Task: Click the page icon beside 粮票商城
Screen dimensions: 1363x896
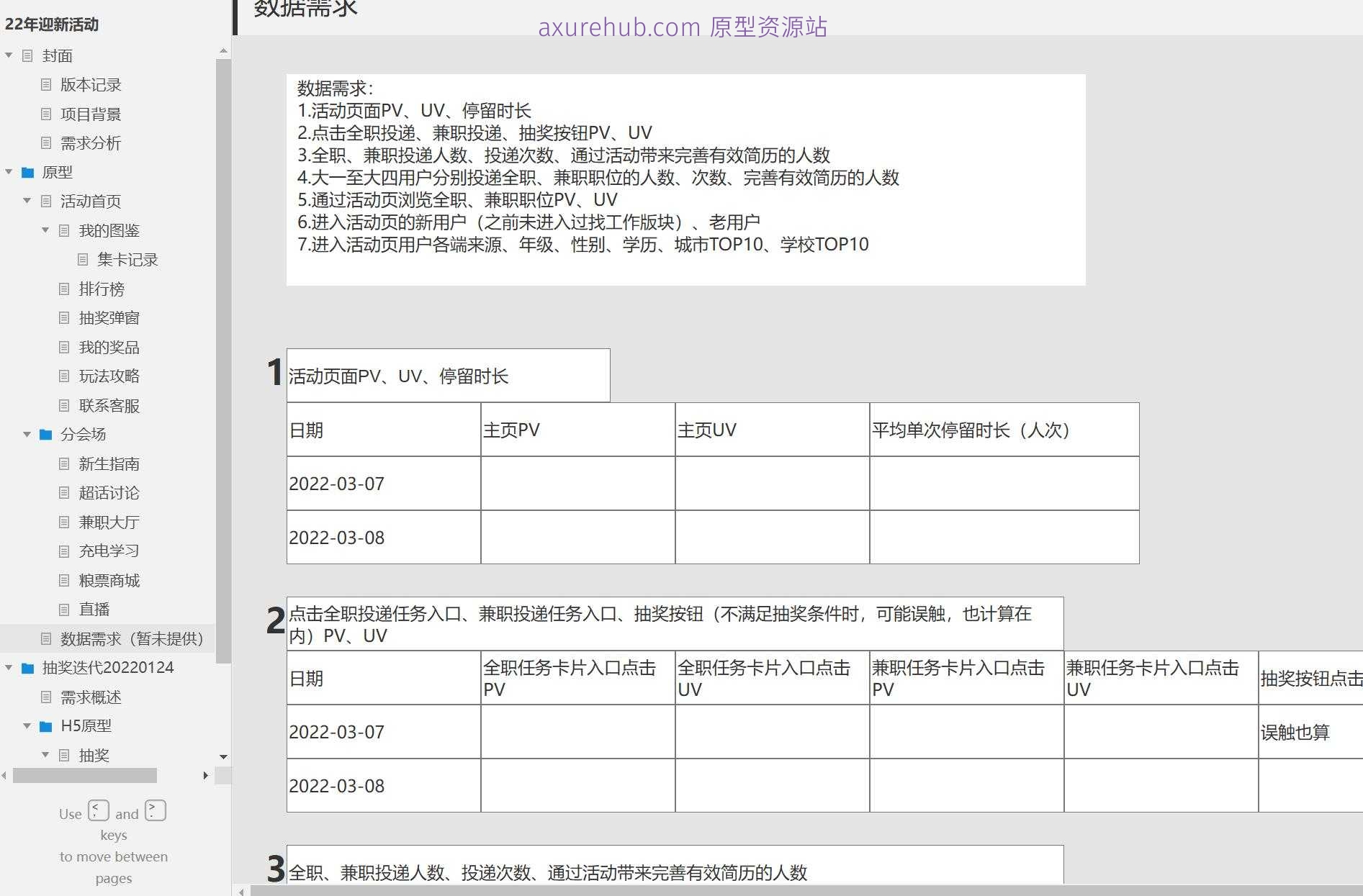Action: pyautogui.click(x=64, y=580)
